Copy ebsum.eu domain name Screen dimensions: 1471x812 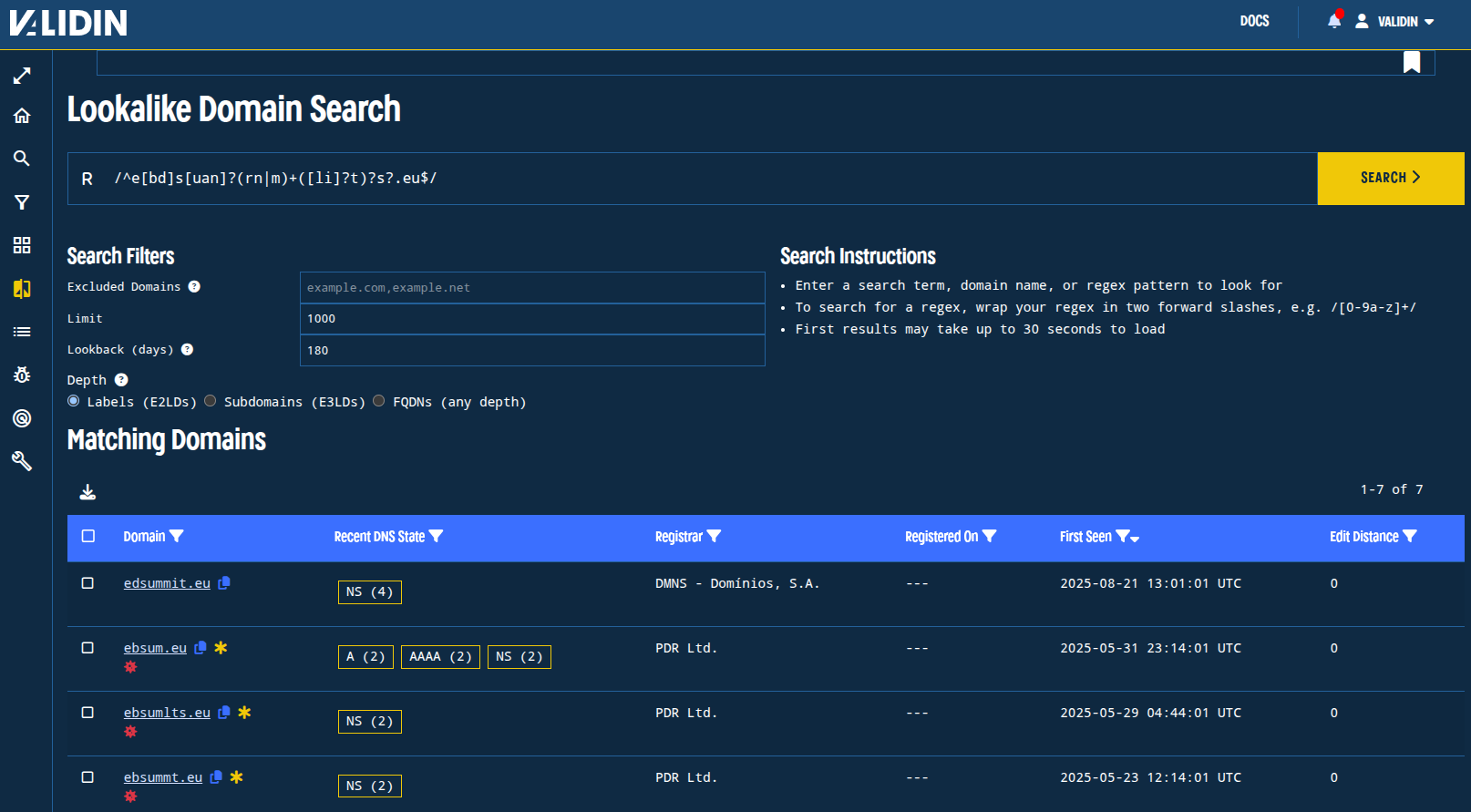pyautogui.click(x=201, y=648)
